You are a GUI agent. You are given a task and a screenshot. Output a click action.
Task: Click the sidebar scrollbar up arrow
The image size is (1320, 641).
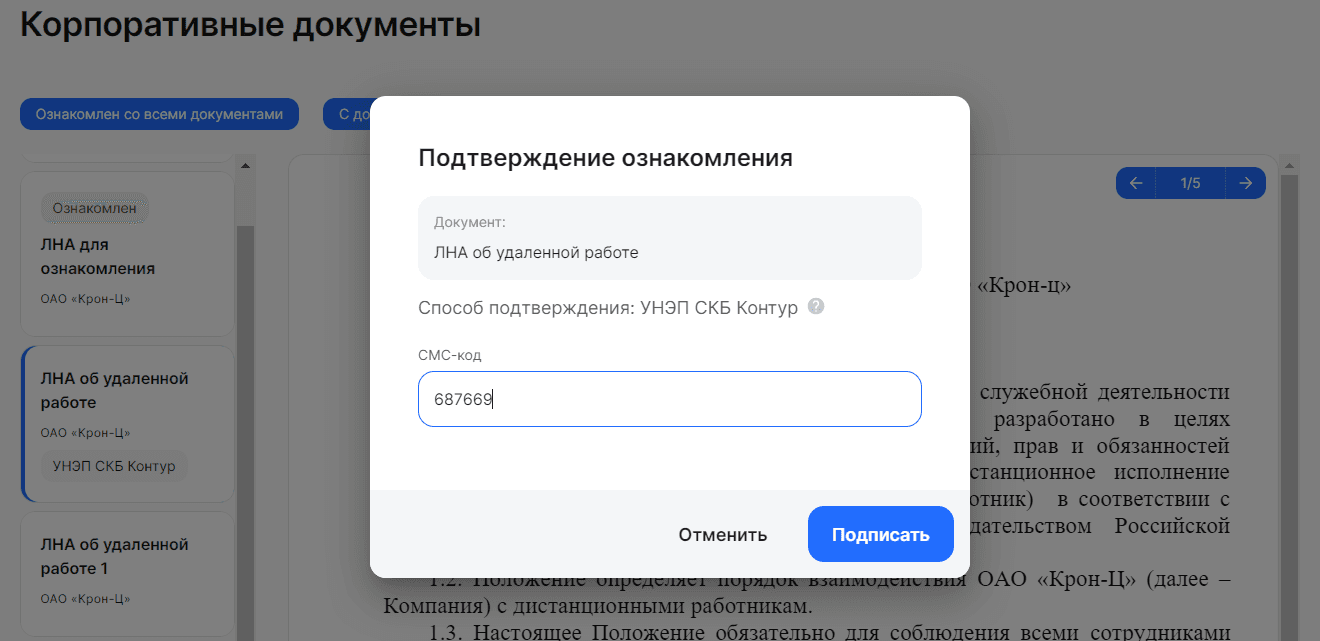point(246,165)
